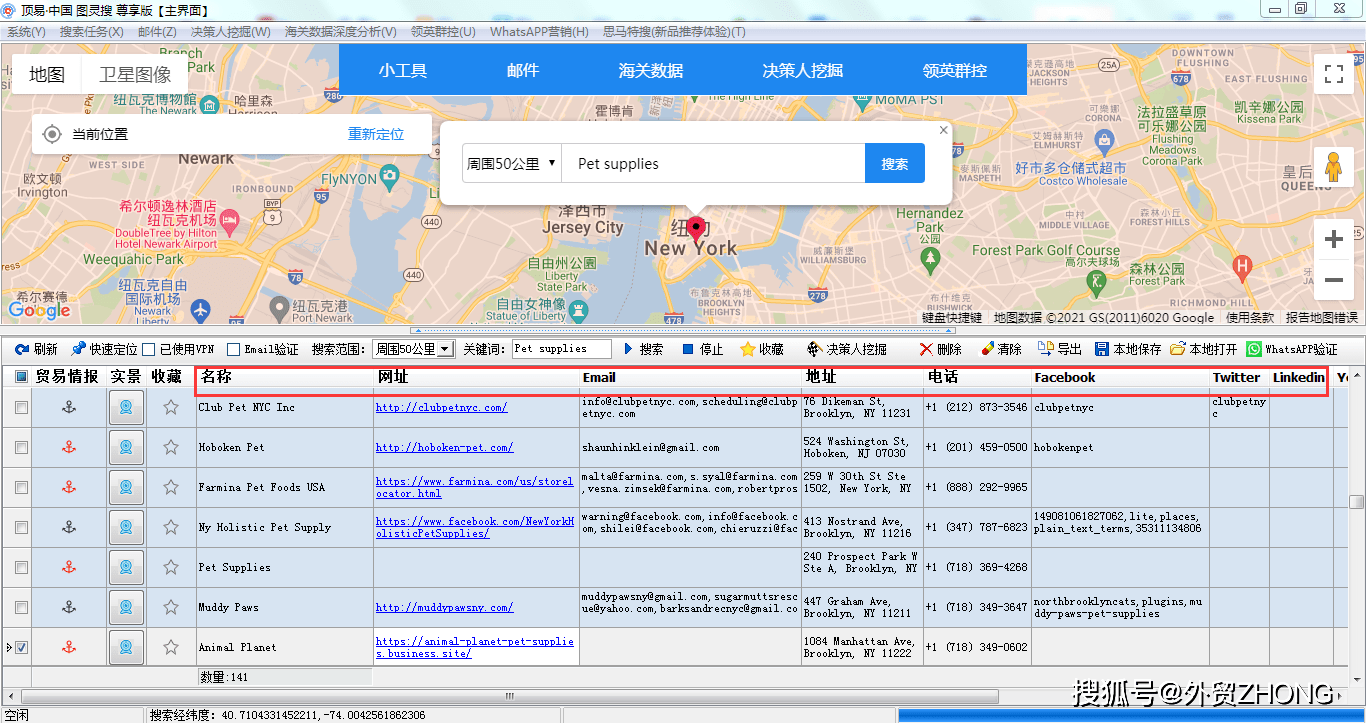Click the 数量:141 count cell
This screenshot has width=1366, height=723.
[284, 677]
